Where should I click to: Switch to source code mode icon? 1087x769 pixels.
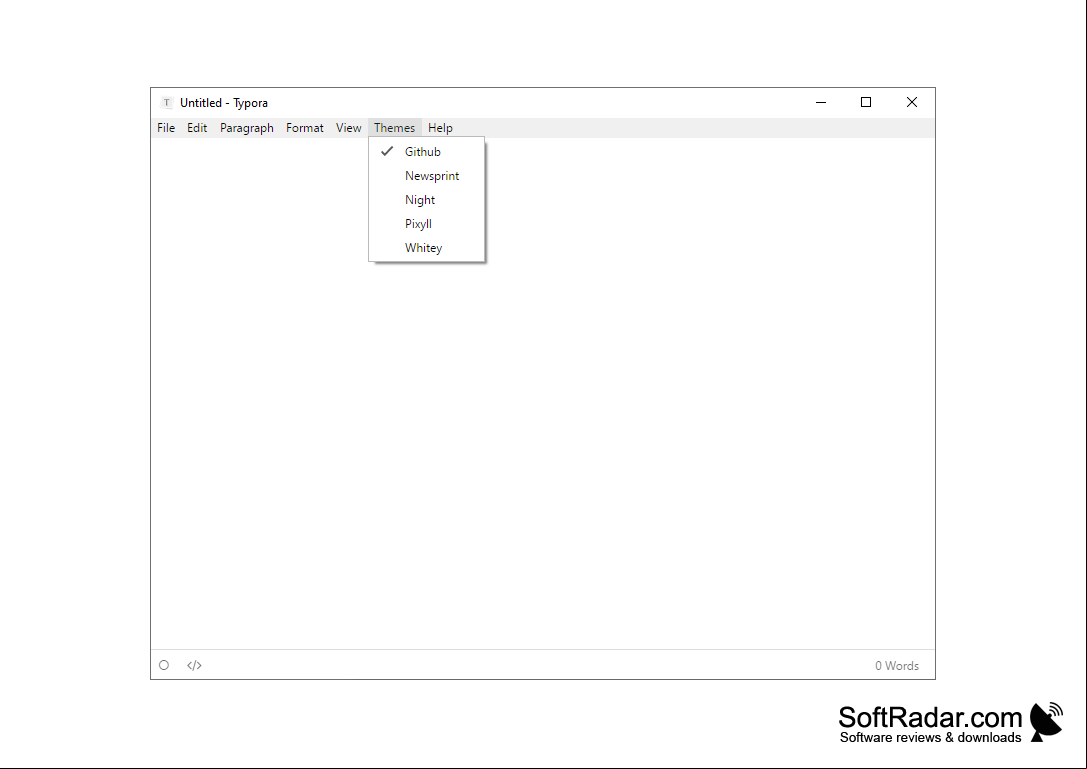tap(194, 666)
